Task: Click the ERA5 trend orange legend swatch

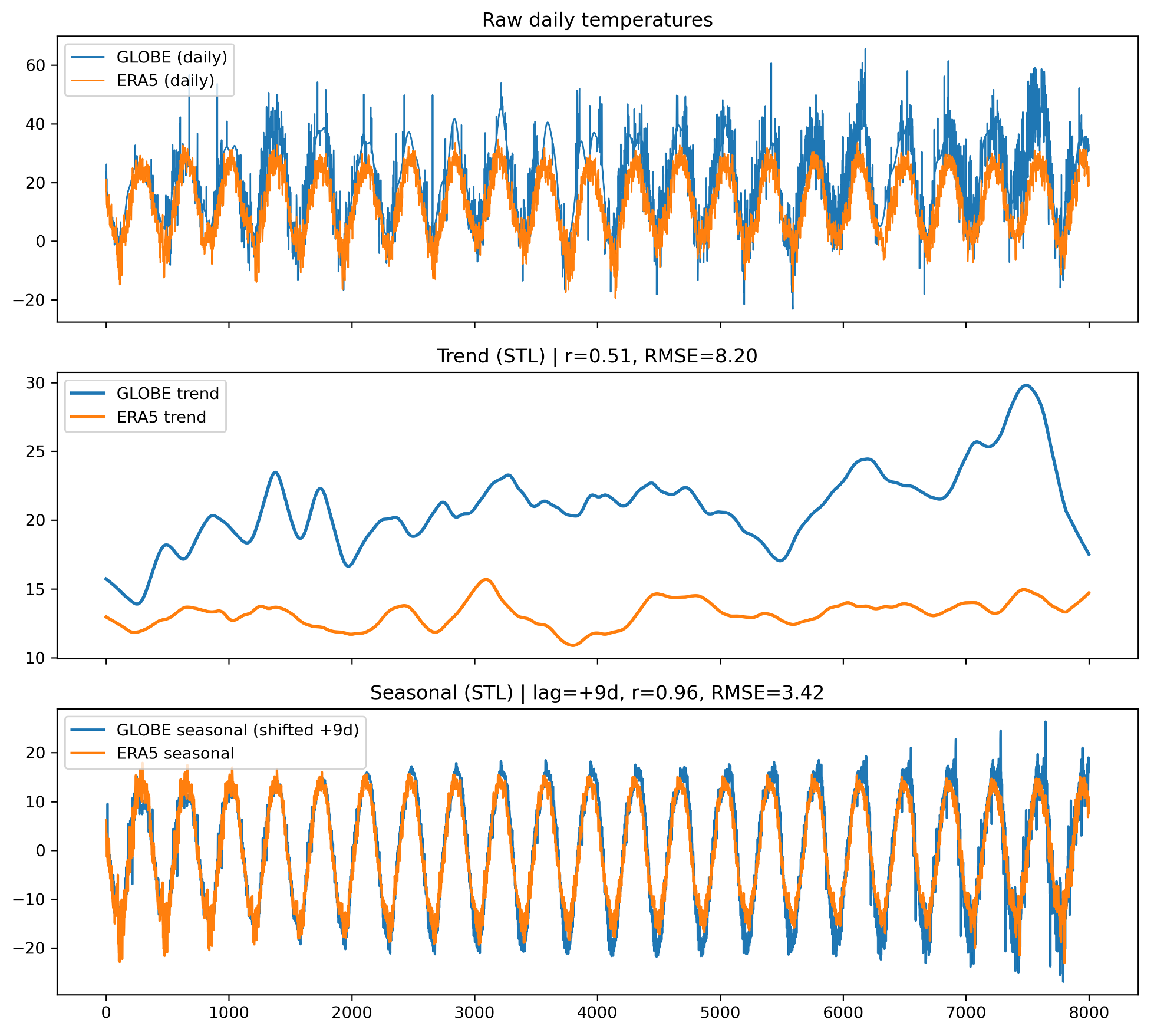Action: coord(87,417)
